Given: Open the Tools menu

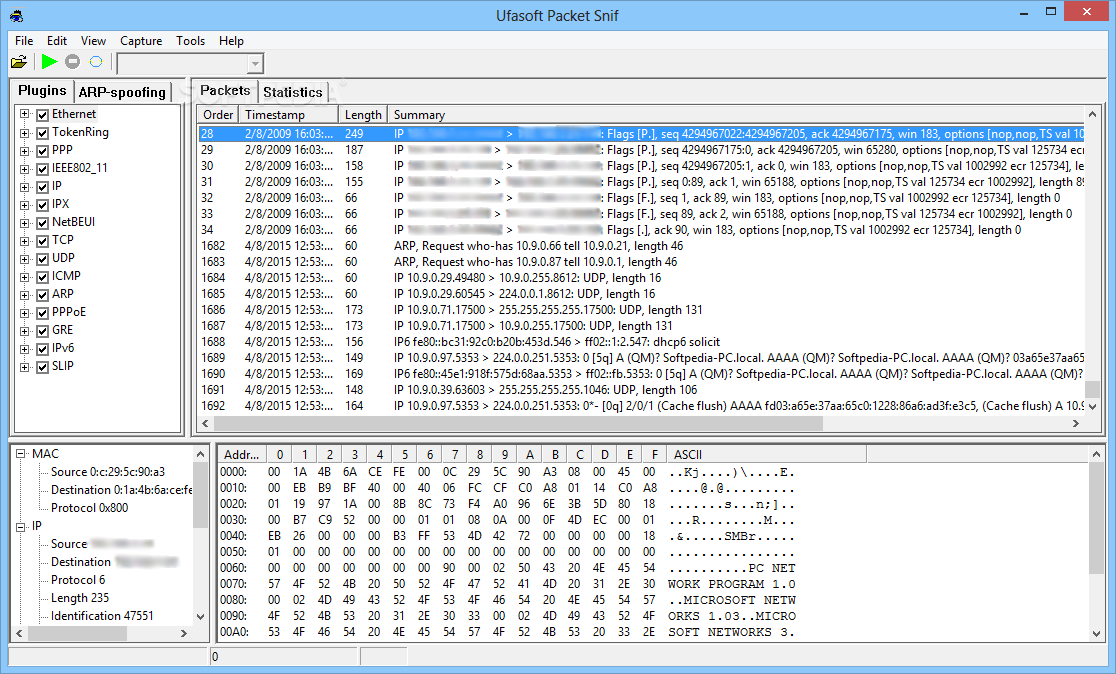Looking at the screenshot, I should coord(190,41).
